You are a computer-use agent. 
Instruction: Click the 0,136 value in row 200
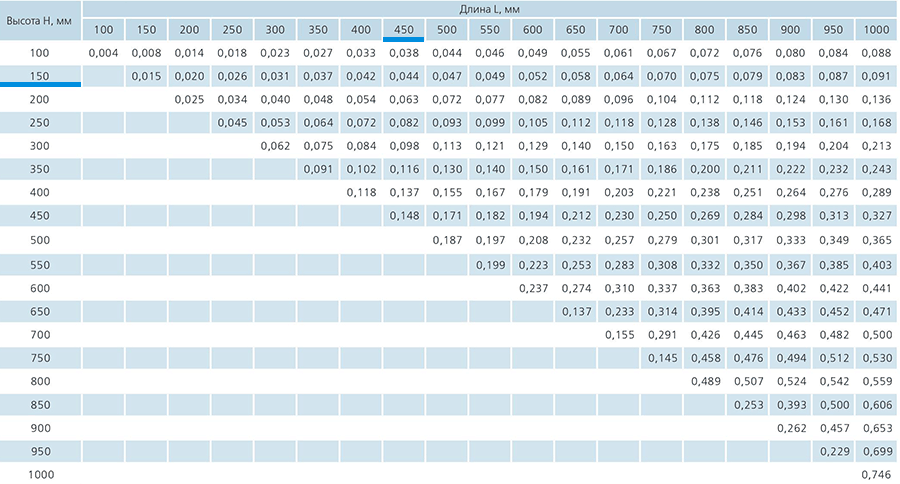(x=876, y=99)
